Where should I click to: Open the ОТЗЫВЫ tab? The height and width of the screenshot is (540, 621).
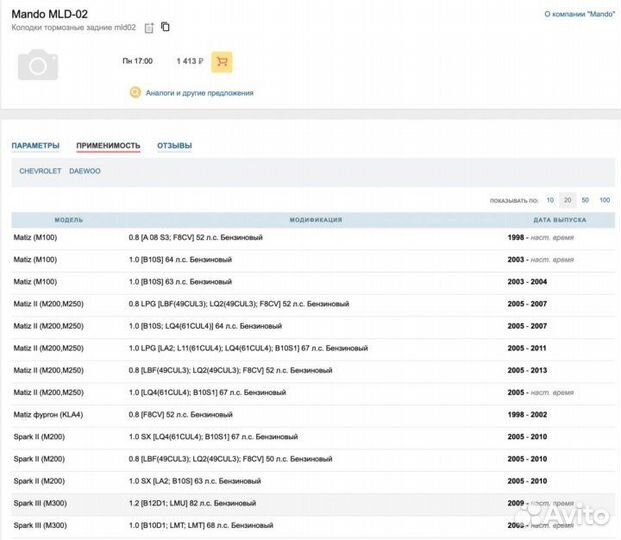174,146
